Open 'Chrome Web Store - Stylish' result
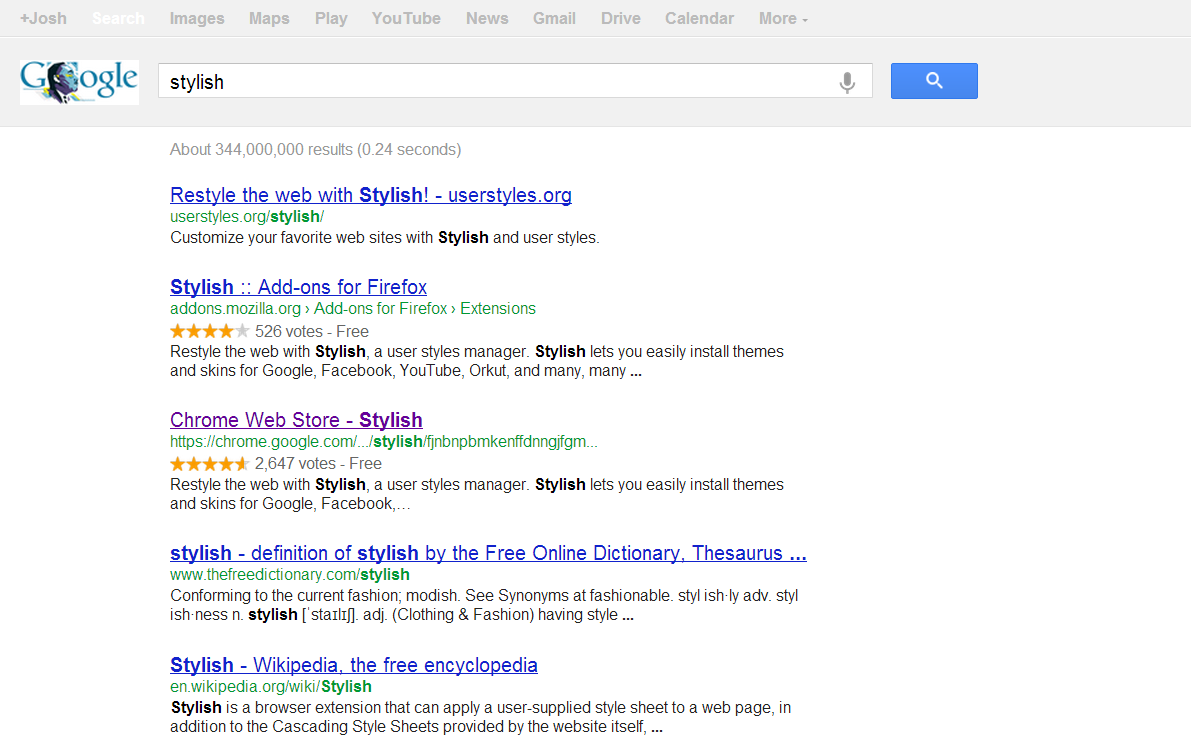This screenshot has height=735, width=1191. 296,420
